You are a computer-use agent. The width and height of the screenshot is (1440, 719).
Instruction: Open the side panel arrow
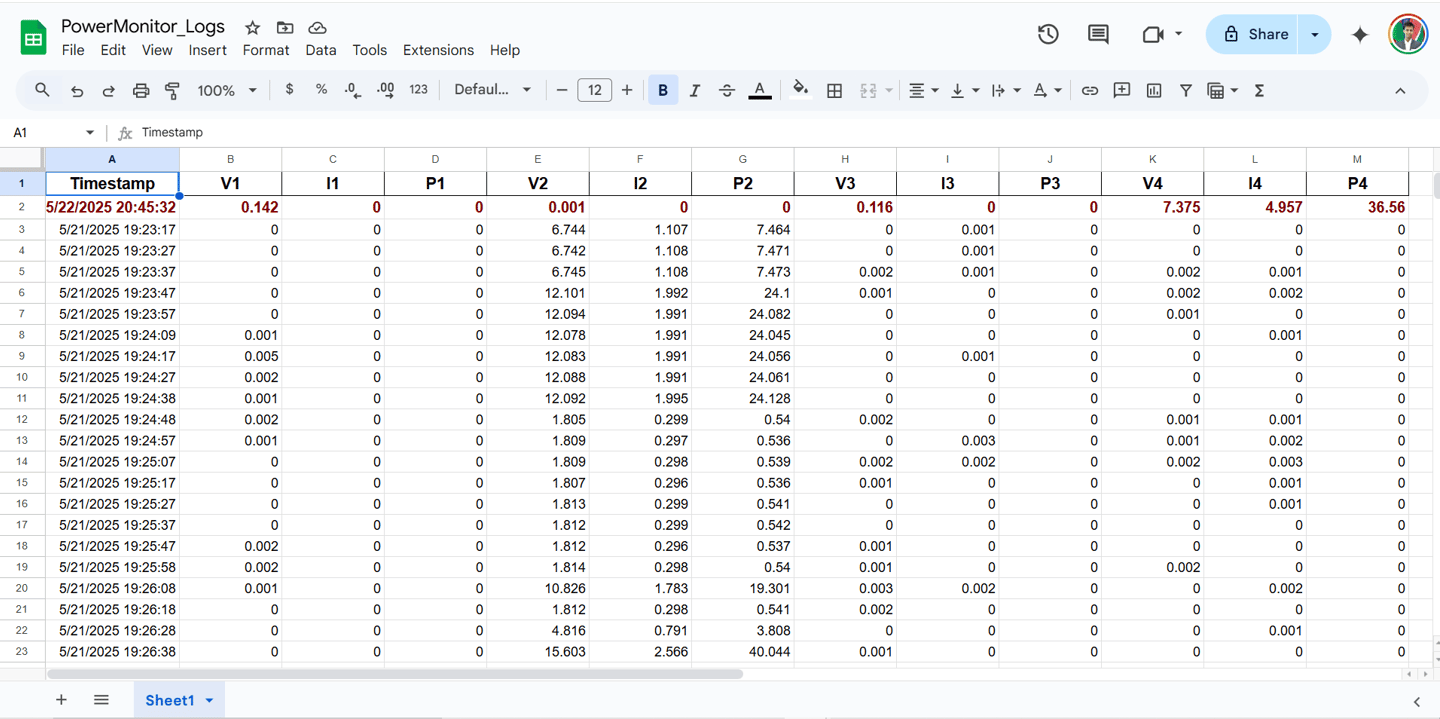point(1417,702)
